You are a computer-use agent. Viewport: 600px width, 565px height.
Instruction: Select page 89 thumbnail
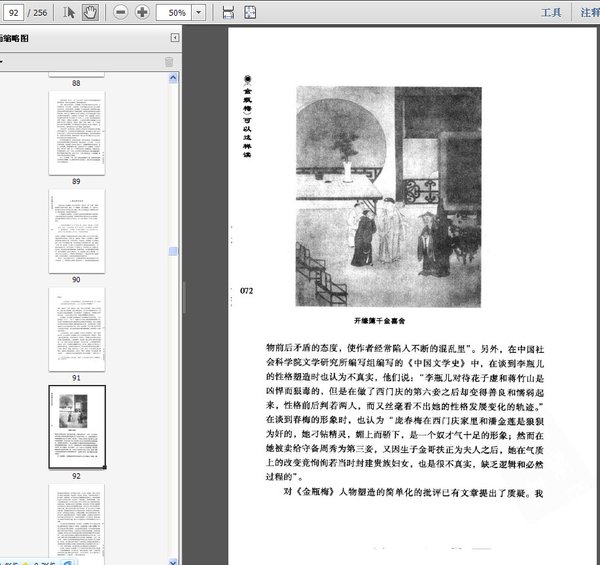coord(77,133)
